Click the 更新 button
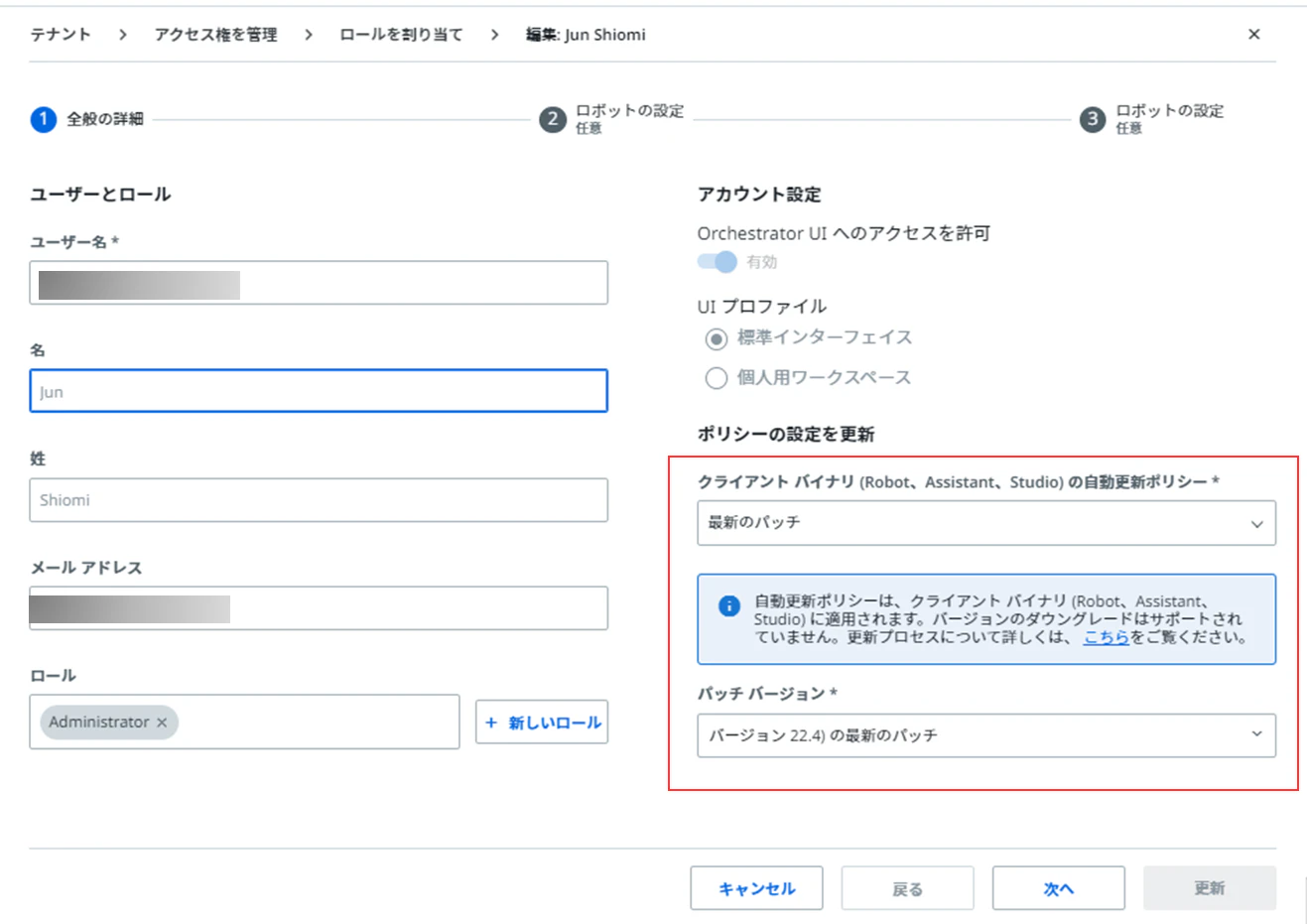 click(1210, 888)
